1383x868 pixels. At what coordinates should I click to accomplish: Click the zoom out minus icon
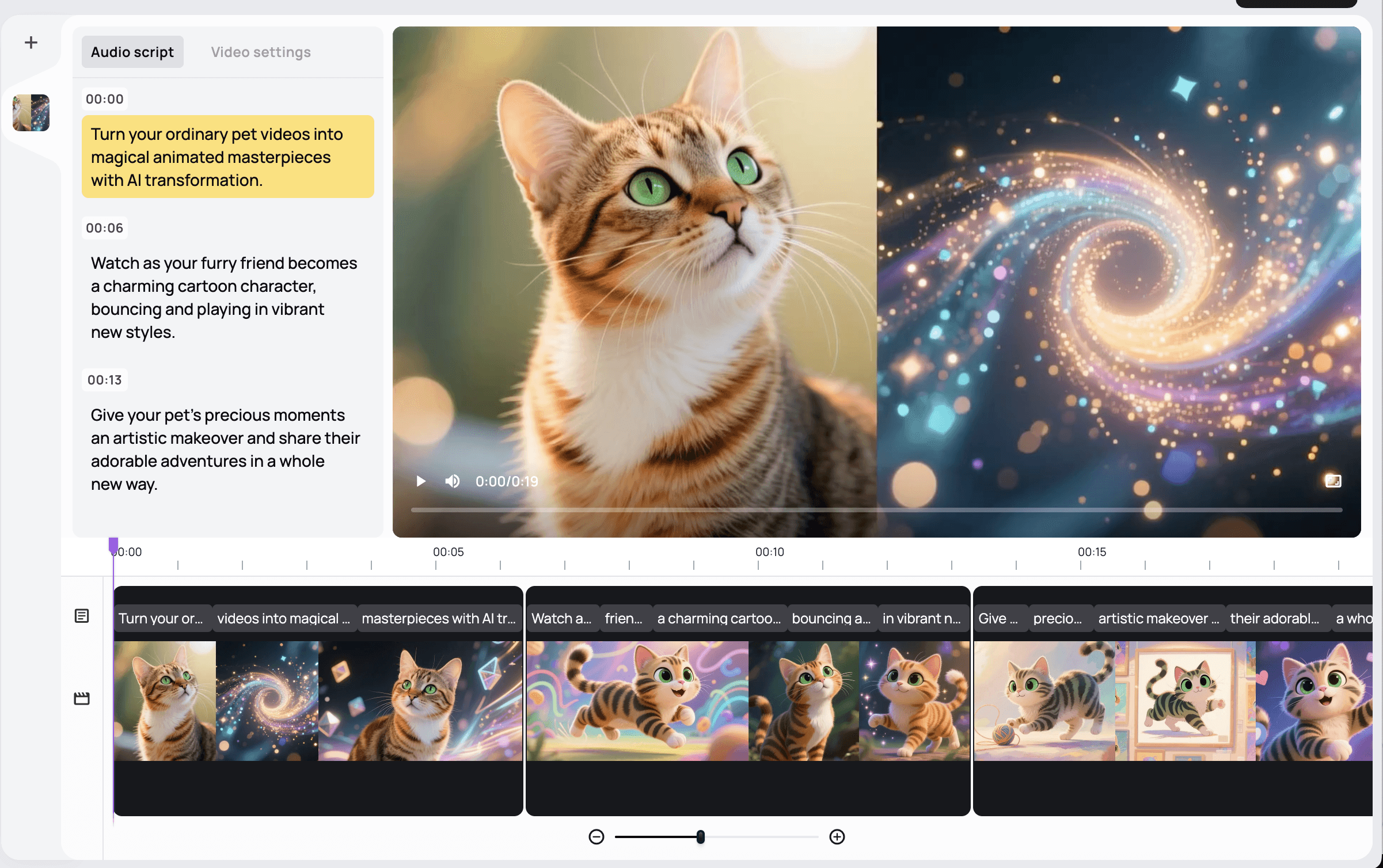[x=596, y=837]
